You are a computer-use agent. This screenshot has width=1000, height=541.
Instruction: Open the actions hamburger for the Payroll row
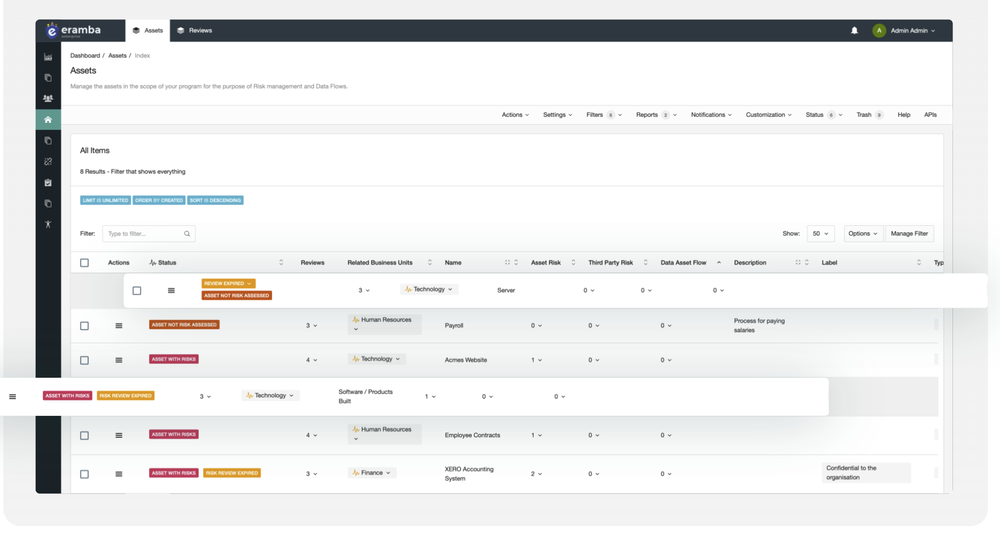(x=119, y=325)
